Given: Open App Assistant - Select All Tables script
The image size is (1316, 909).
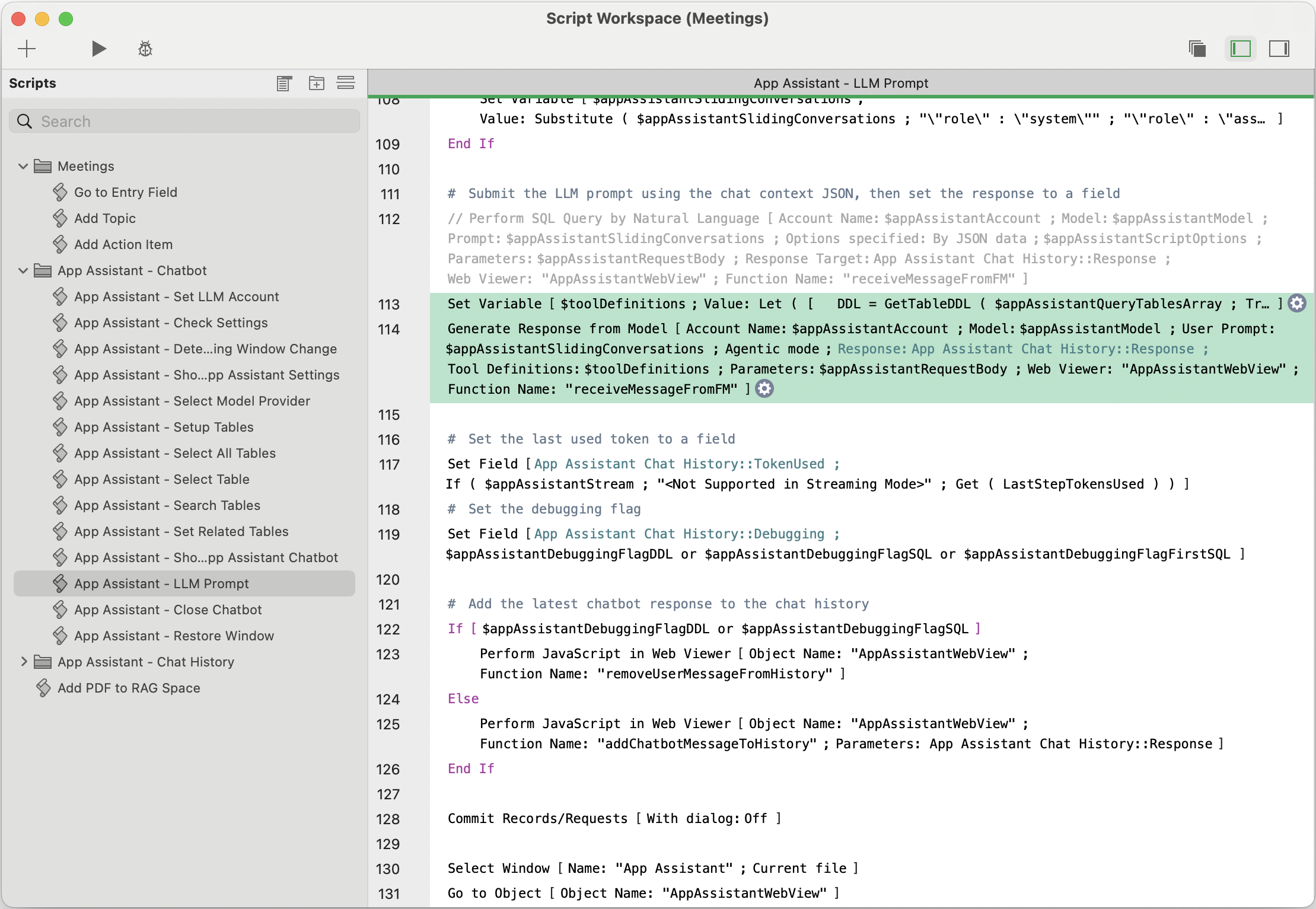Looking at the screenshot, I should (x=175, y=454).
